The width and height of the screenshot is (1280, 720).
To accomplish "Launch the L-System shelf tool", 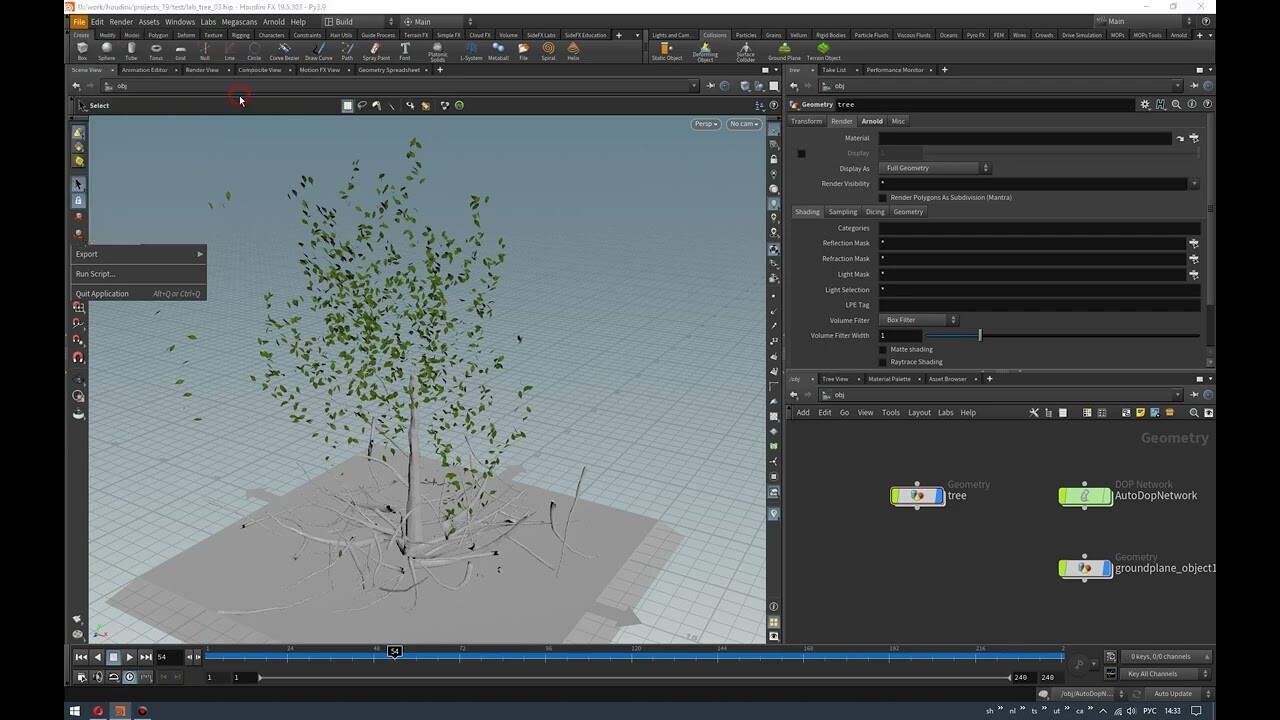I will (472, 50).
